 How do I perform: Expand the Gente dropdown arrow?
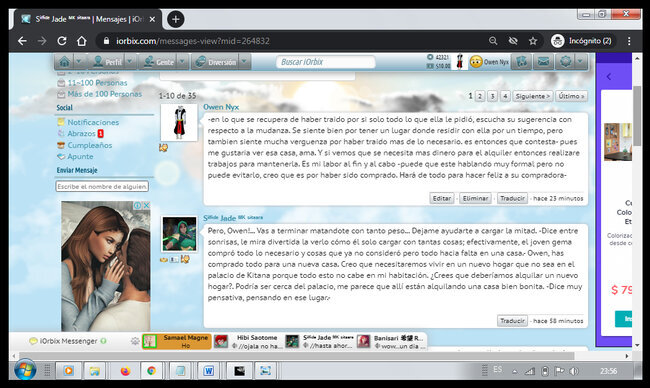pyautogui.click(x=182, y=62)
